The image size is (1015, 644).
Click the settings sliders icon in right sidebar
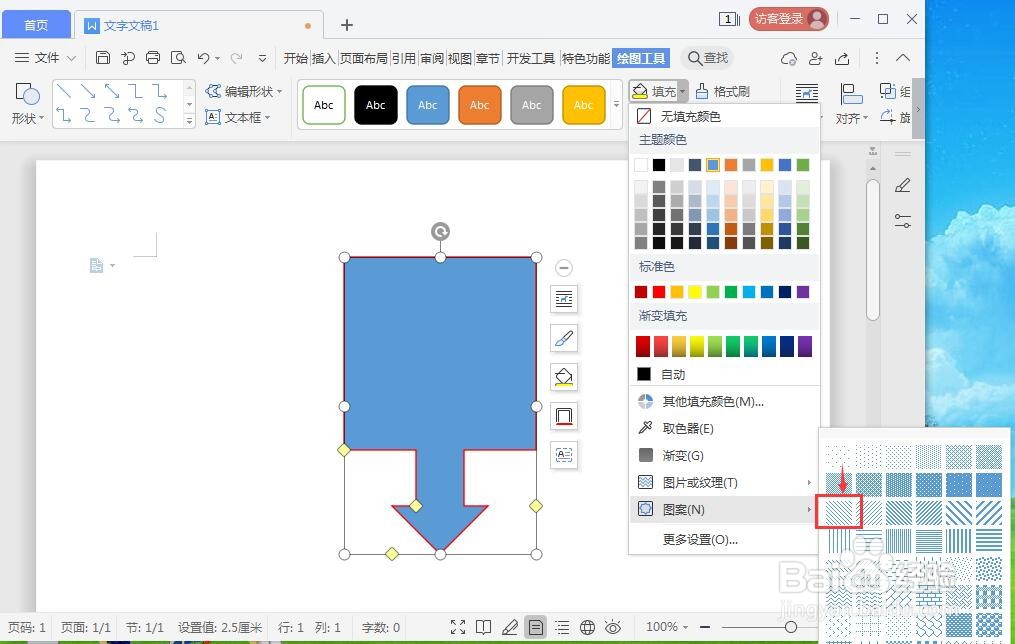902,221
